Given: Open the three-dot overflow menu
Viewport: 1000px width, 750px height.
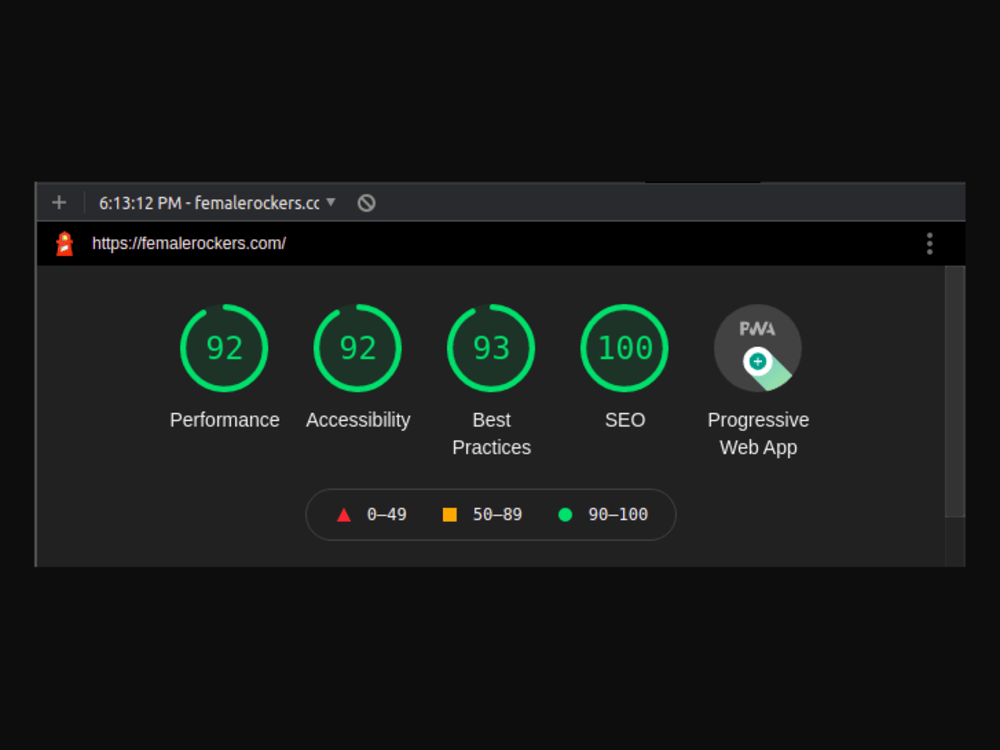Looking at the screenshot, I should 929,243.
